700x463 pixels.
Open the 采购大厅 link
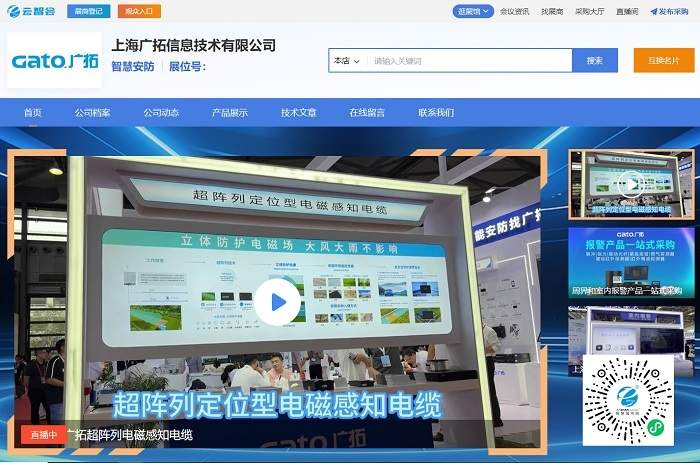coord(589,11)
